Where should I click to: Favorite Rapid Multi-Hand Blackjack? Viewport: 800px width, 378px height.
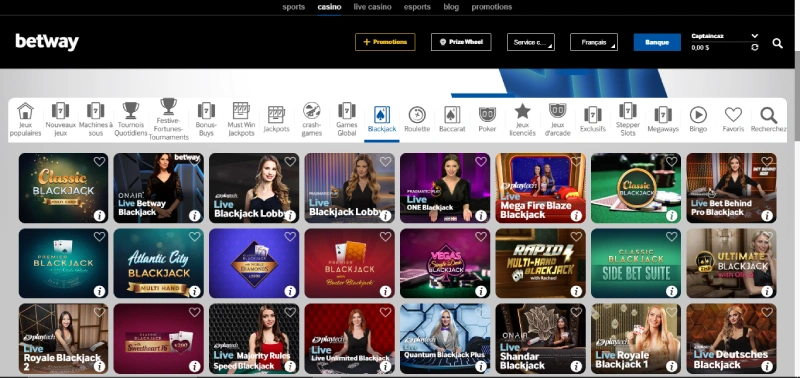pos(576,237)
